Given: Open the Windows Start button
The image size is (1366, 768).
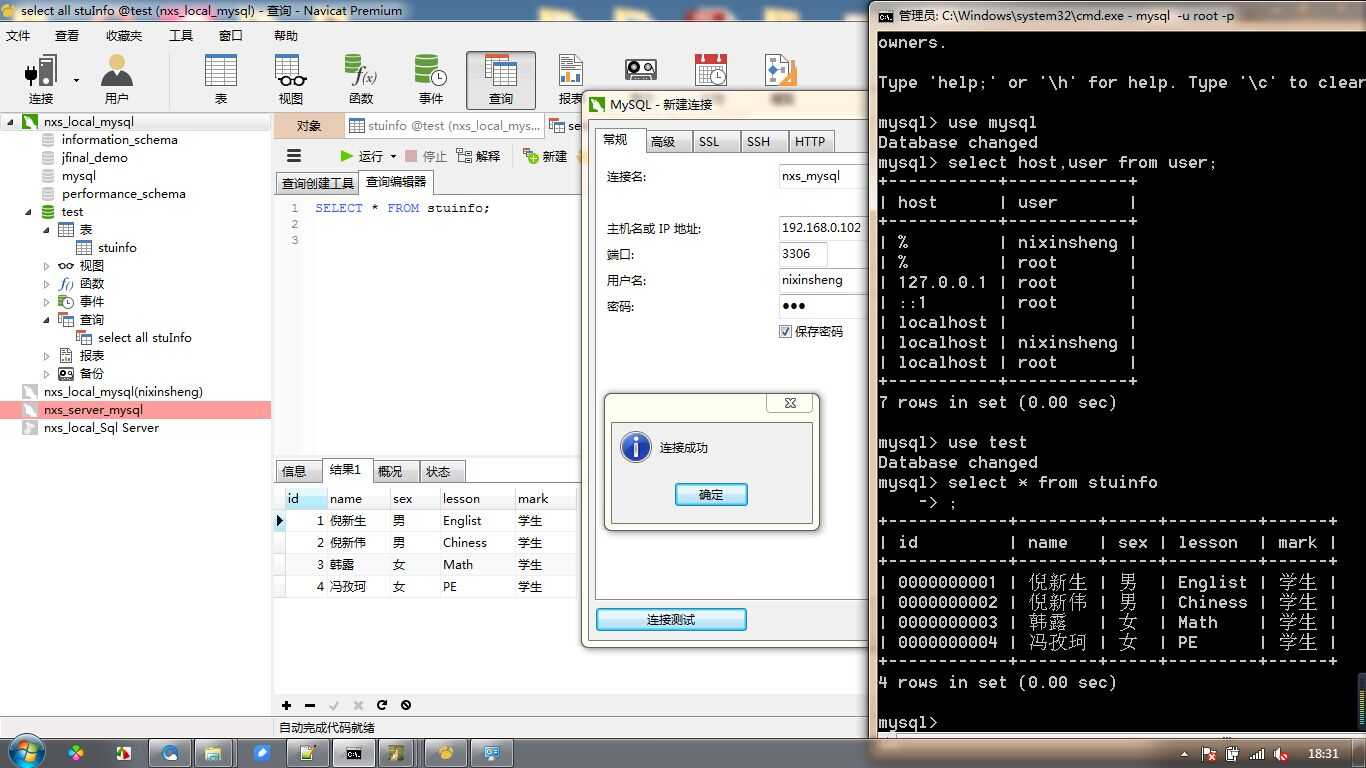Looking at the screenshot, I should pyautogui.click(x=25, y=752).
